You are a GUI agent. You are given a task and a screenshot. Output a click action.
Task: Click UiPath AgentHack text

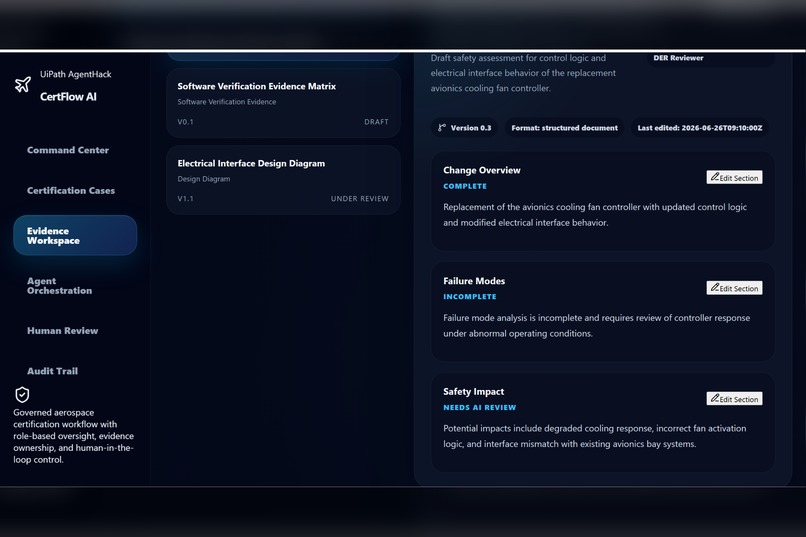76,74
